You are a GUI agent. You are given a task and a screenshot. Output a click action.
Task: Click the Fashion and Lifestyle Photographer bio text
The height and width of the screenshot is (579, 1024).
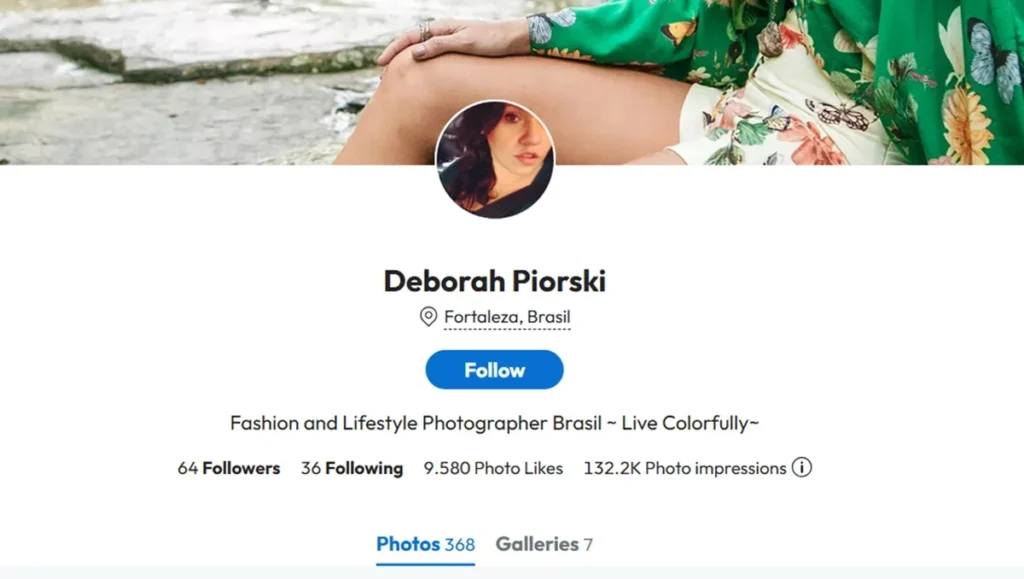(494, 423)
